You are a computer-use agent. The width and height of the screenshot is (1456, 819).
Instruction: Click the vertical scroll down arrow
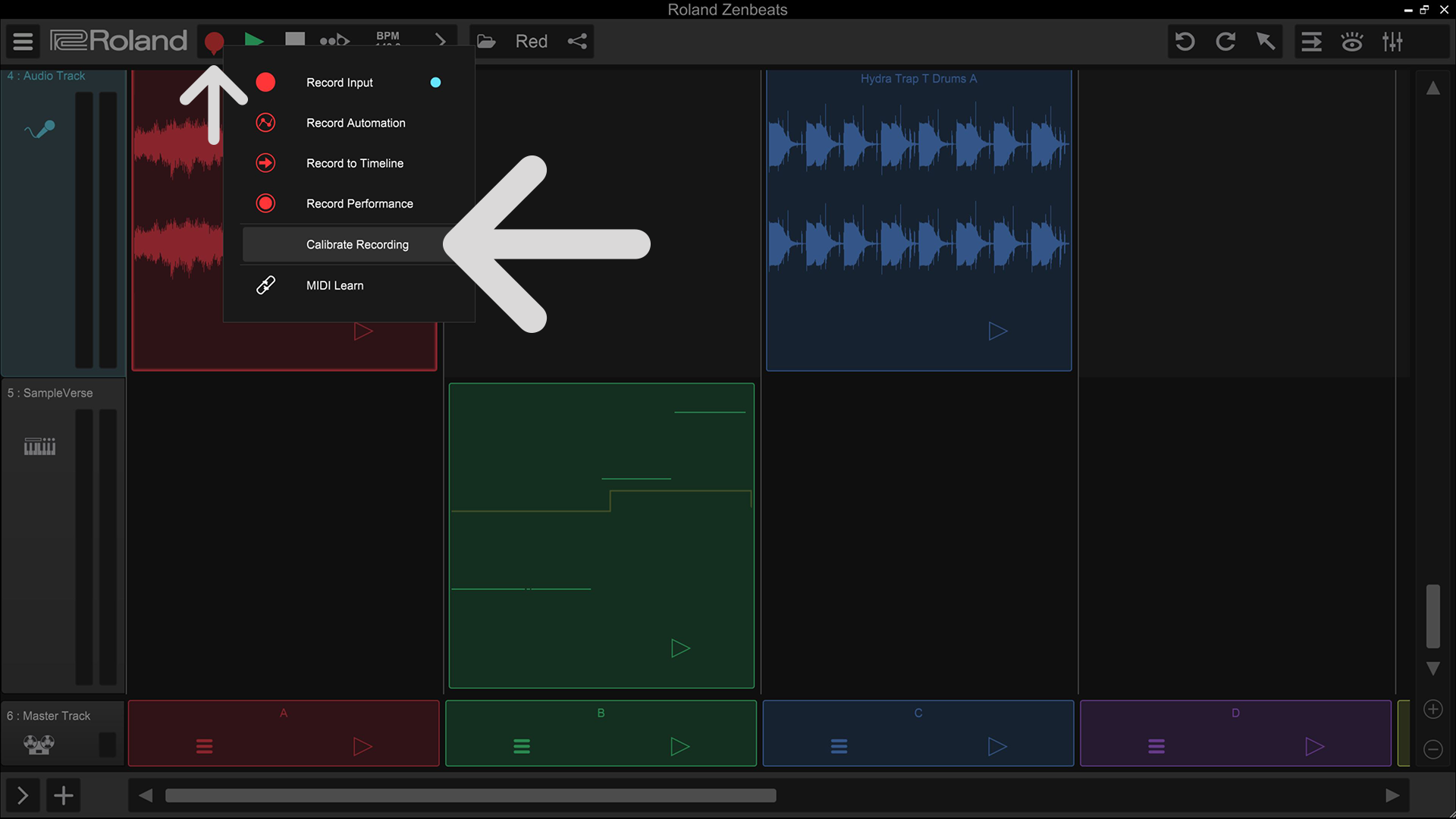(x=1432, y=669)
